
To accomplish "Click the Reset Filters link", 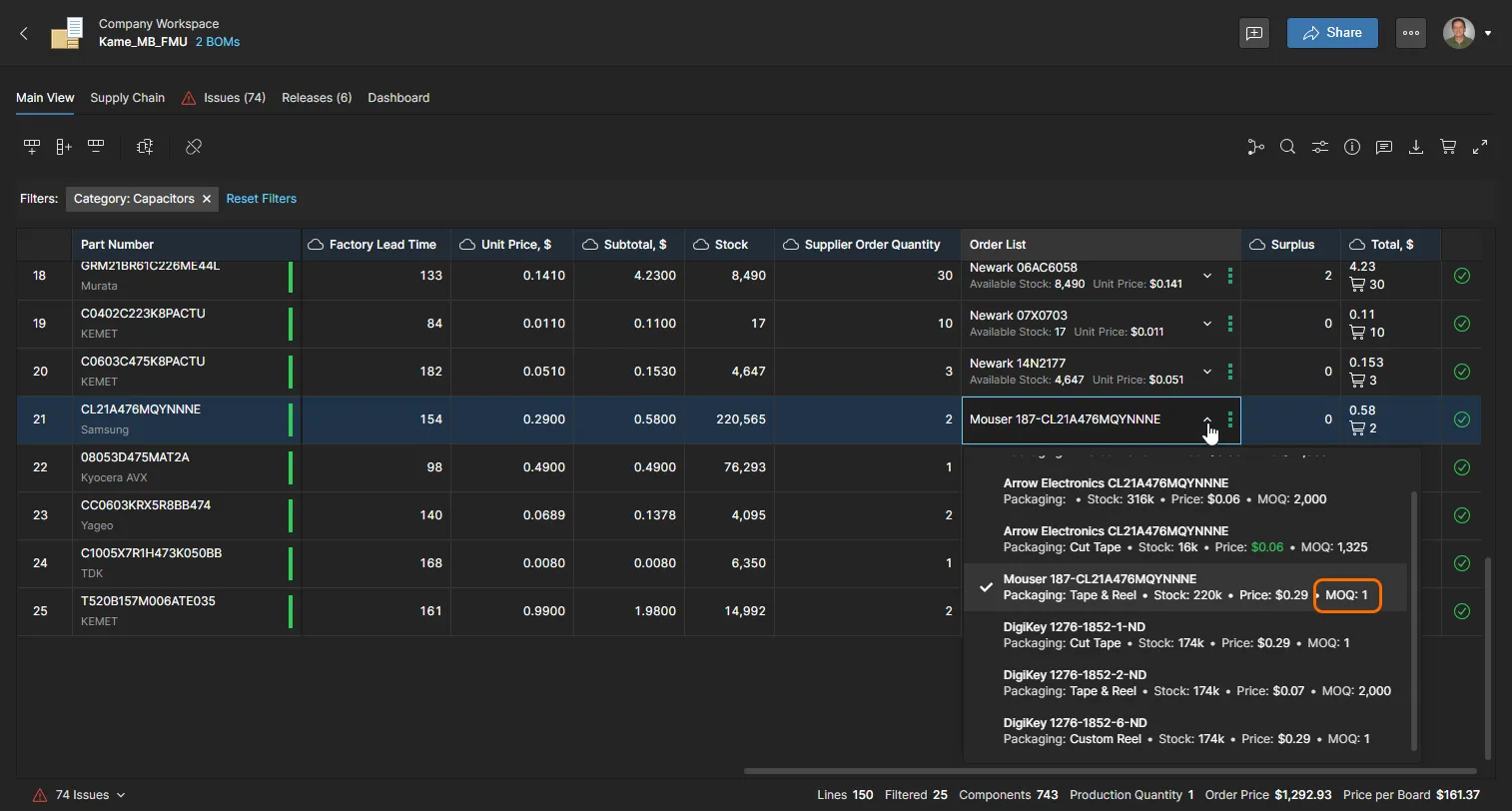I will click(x=261, y=199).
